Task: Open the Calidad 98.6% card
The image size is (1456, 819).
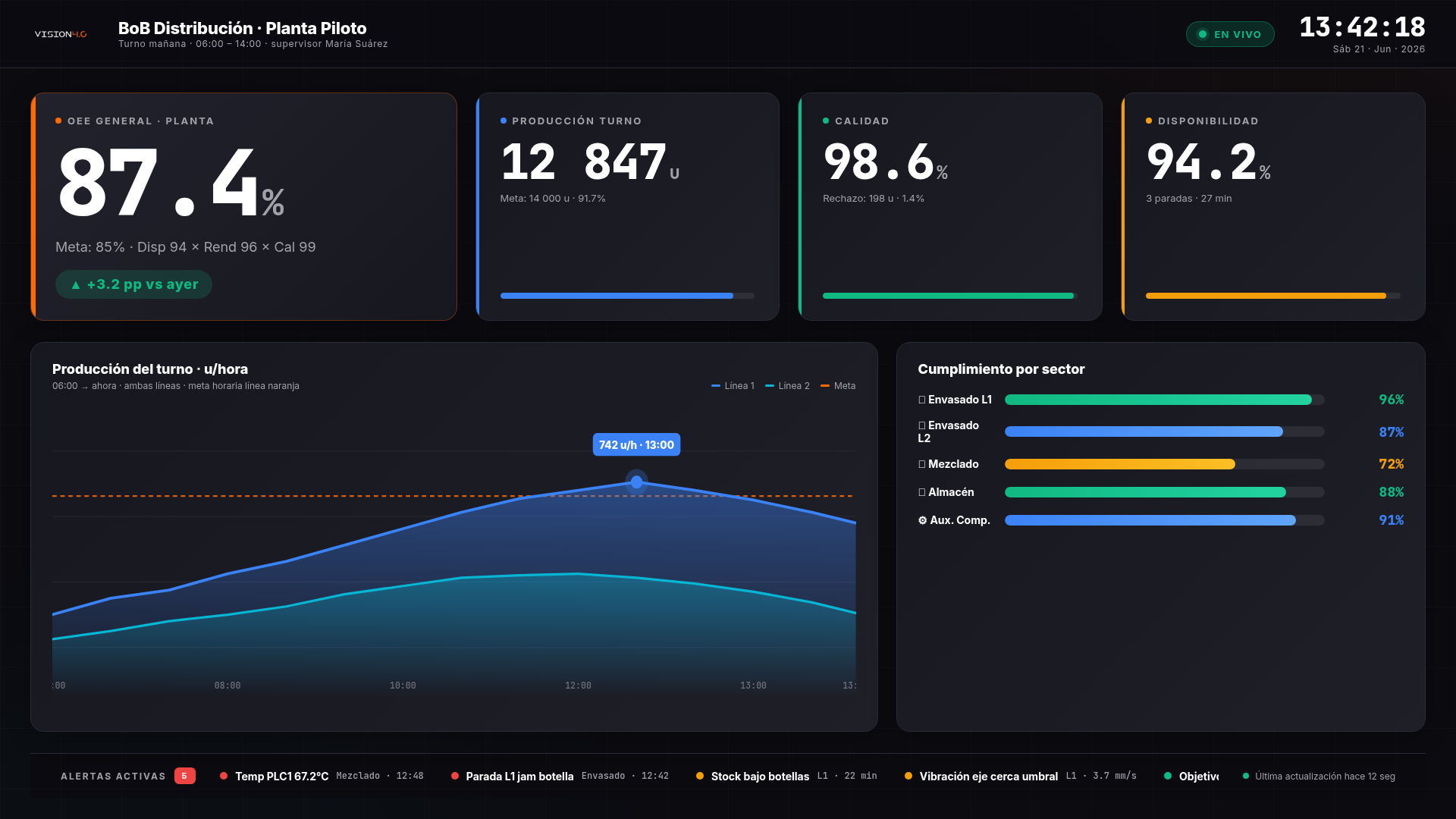Action: [950, 206]
